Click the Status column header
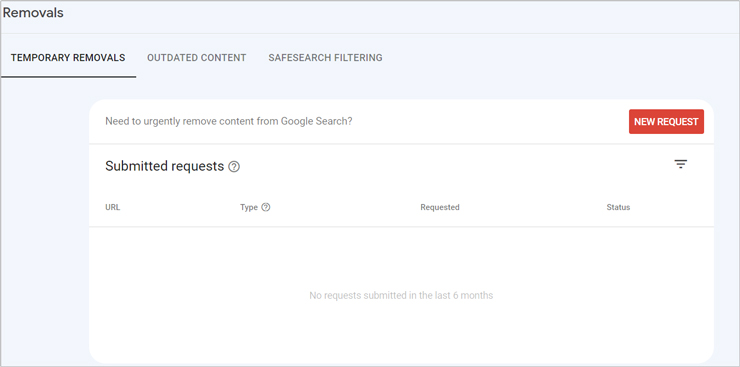Image resolution: width=740 pixels, height=367 pixels. 618,207
